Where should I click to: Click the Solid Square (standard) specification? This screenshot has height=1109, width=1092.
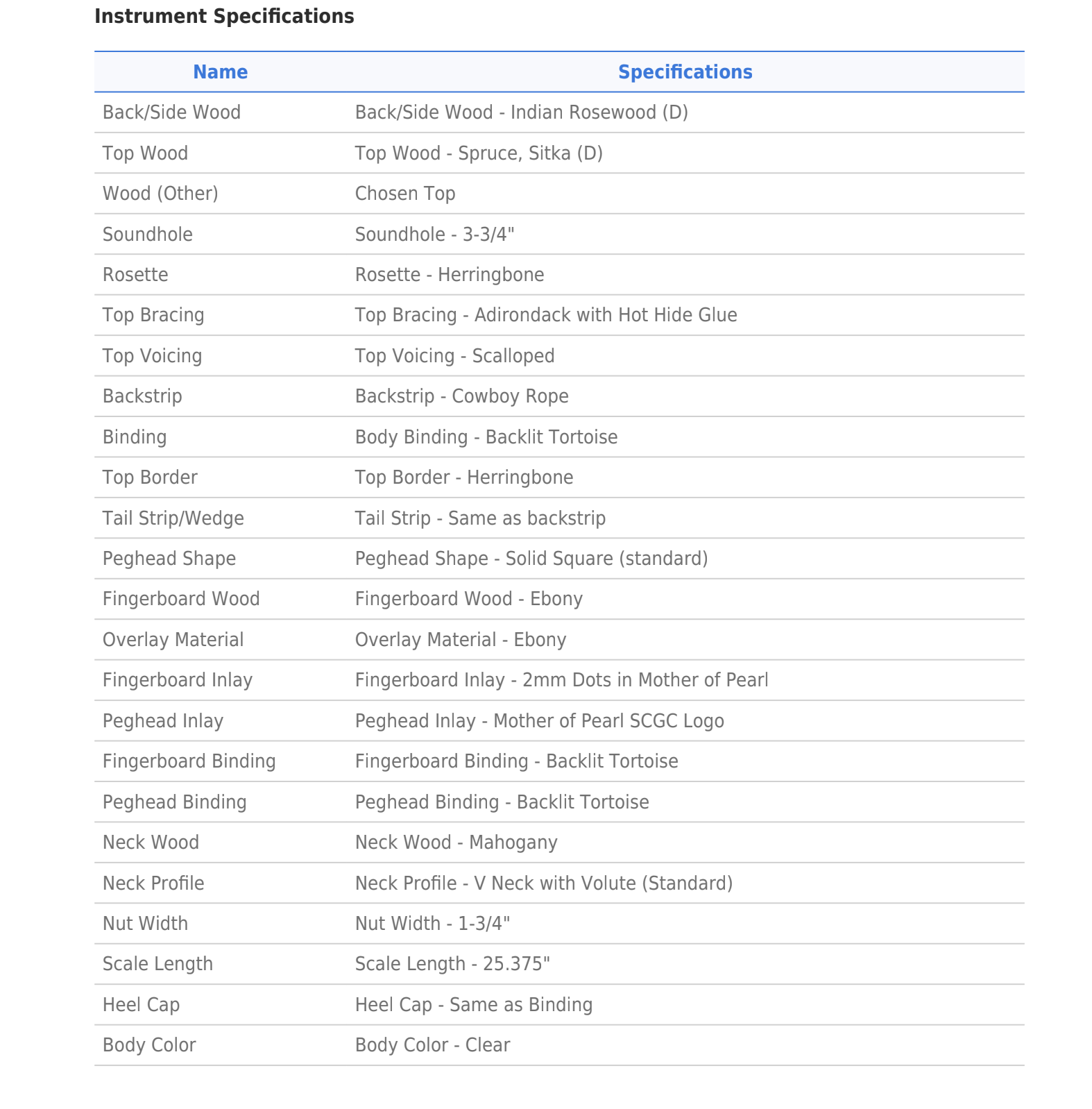pyautogui.click(x=606, y=559)
